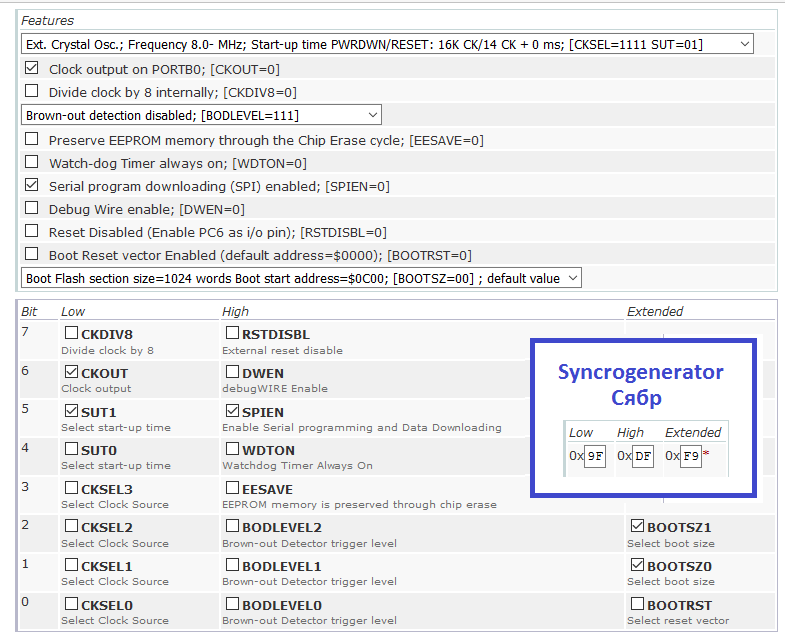This screenshot has height=641, width=785.
Task: Toggle the CKDIV8 bit in Low fuse
Action: pyautogui.click(x=72, y=333)
